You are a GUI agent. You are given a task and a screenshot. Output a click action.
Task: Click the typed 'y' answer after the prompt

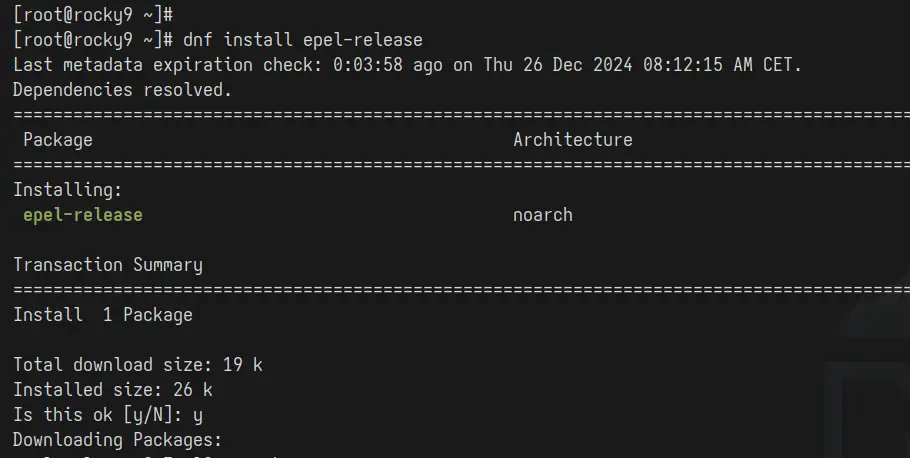coord(198,416)
